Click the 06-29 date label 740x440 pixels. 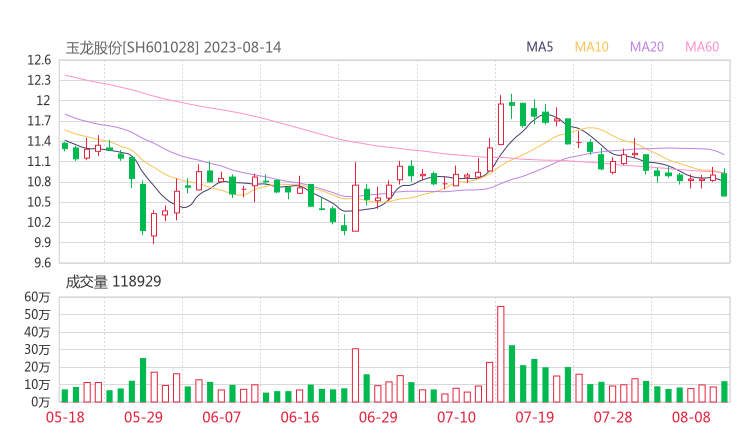coord(378,417)
